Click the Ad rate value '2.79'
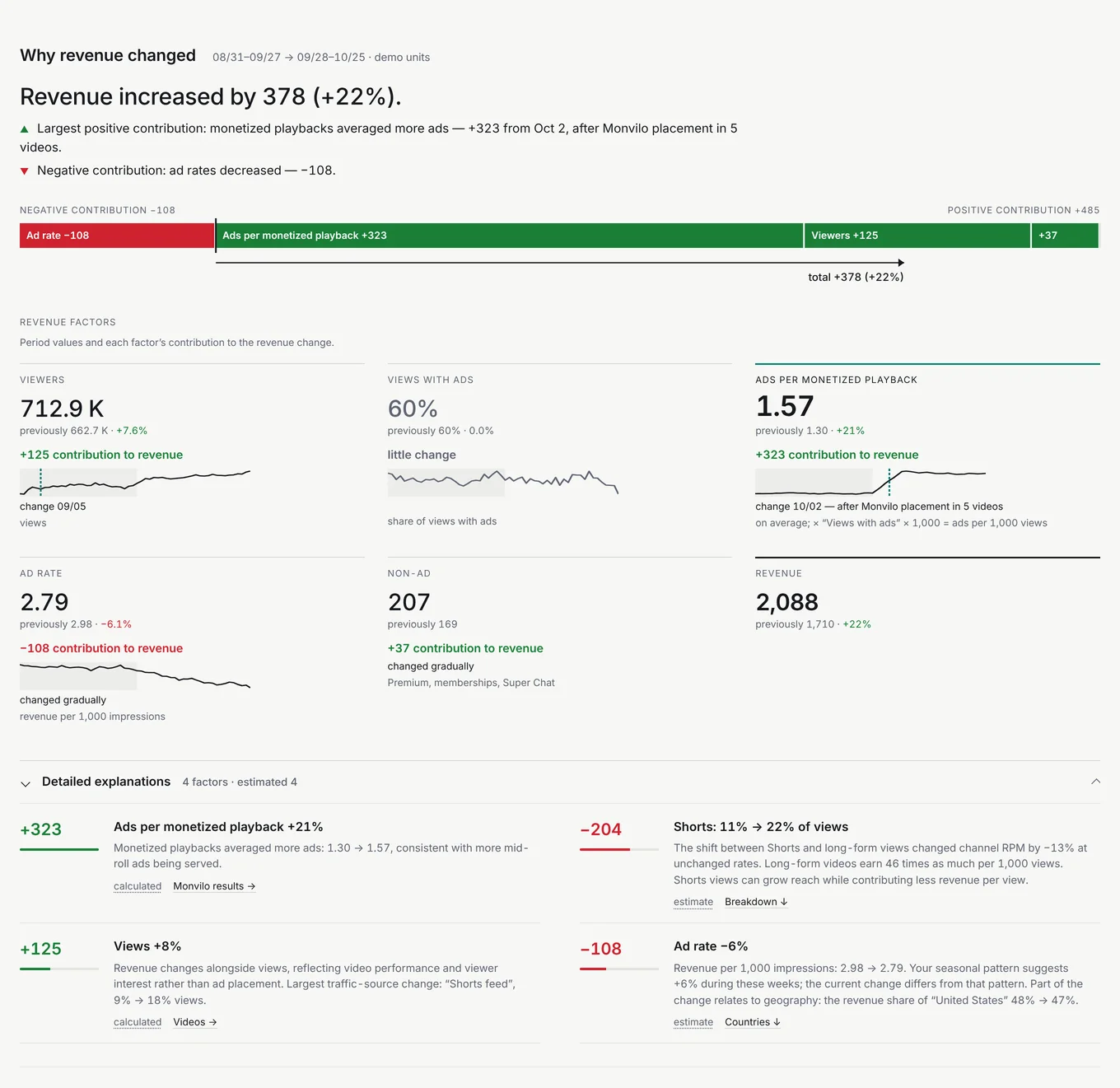This screenshot has height=1088, width=1120. pos(44,602)
